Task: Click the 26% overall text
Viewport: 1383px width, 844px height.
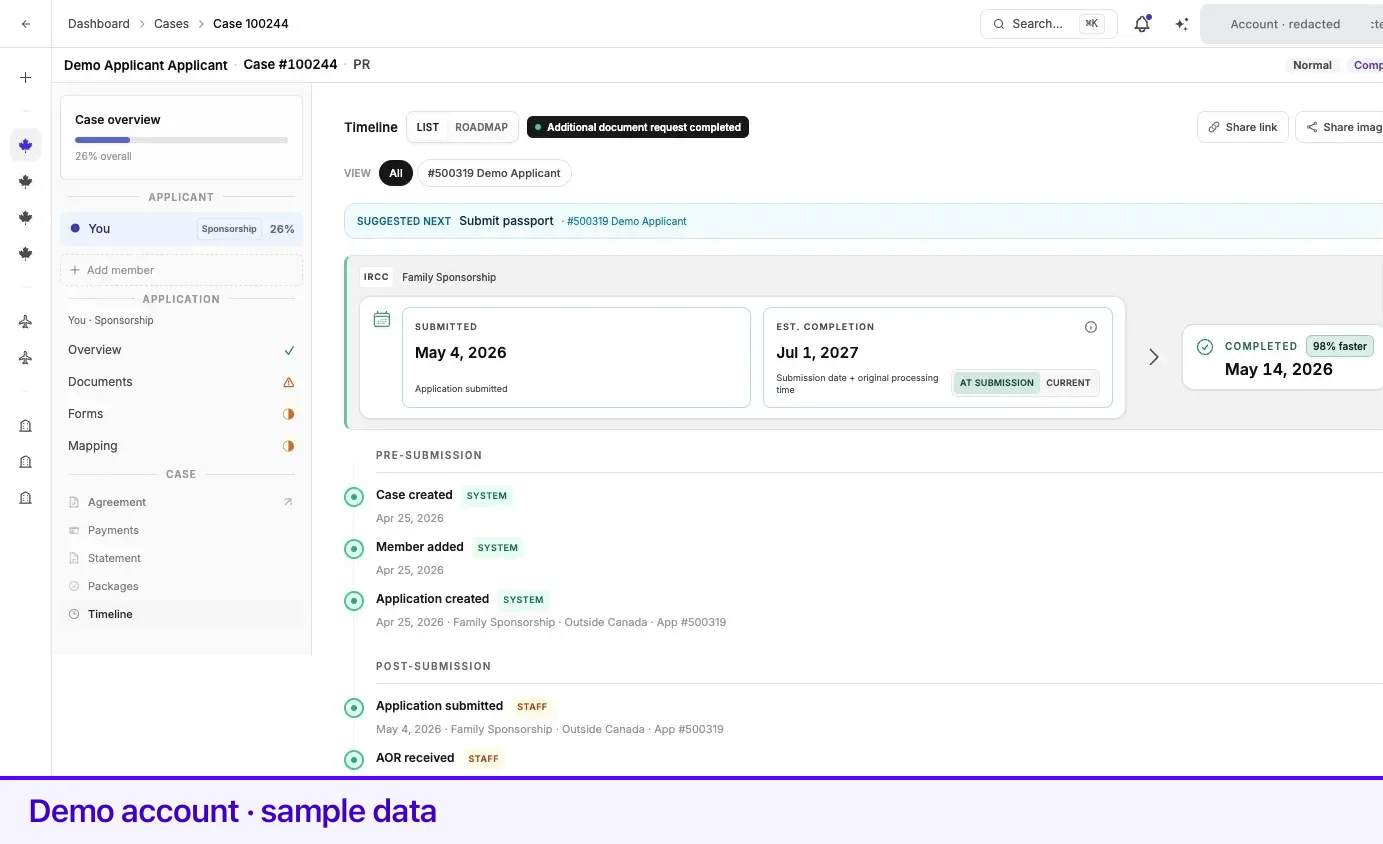Action: coord(103,156)
